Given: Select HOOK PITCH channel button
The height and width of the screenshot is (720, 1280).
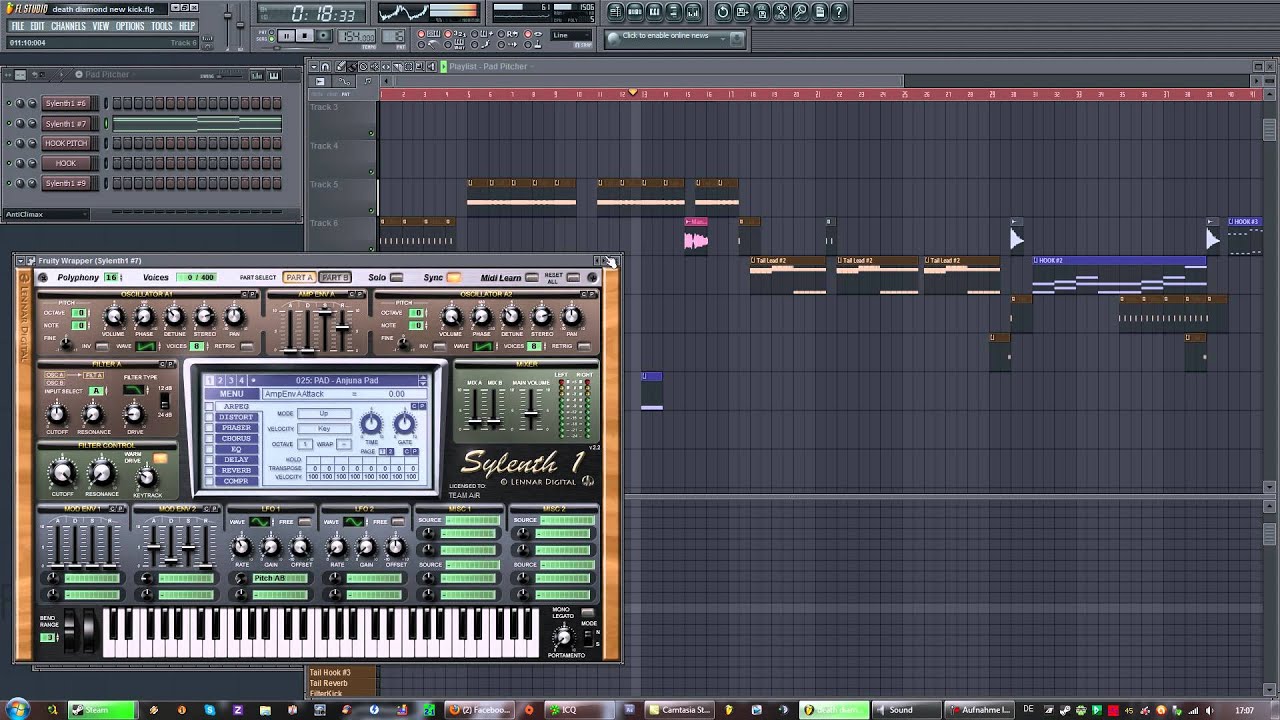Looking at the screenshot, I should tap(66, 143).
